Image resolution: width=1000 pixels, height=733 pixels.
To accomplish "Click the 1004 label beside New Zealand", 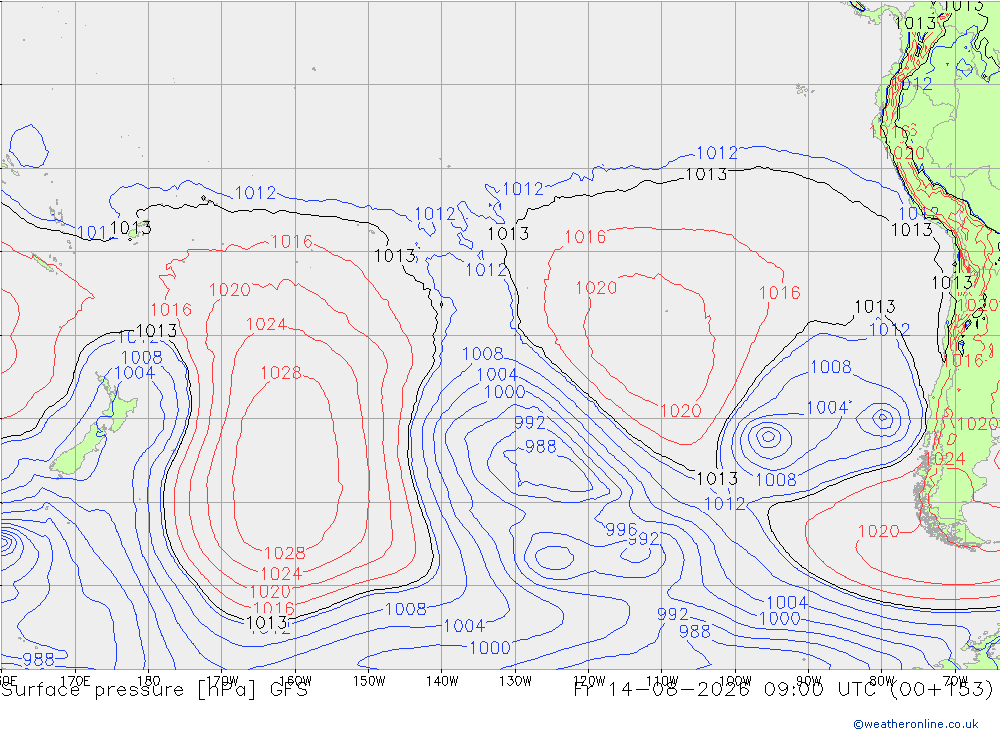I will pyautogui.click(x=135, y=373).
